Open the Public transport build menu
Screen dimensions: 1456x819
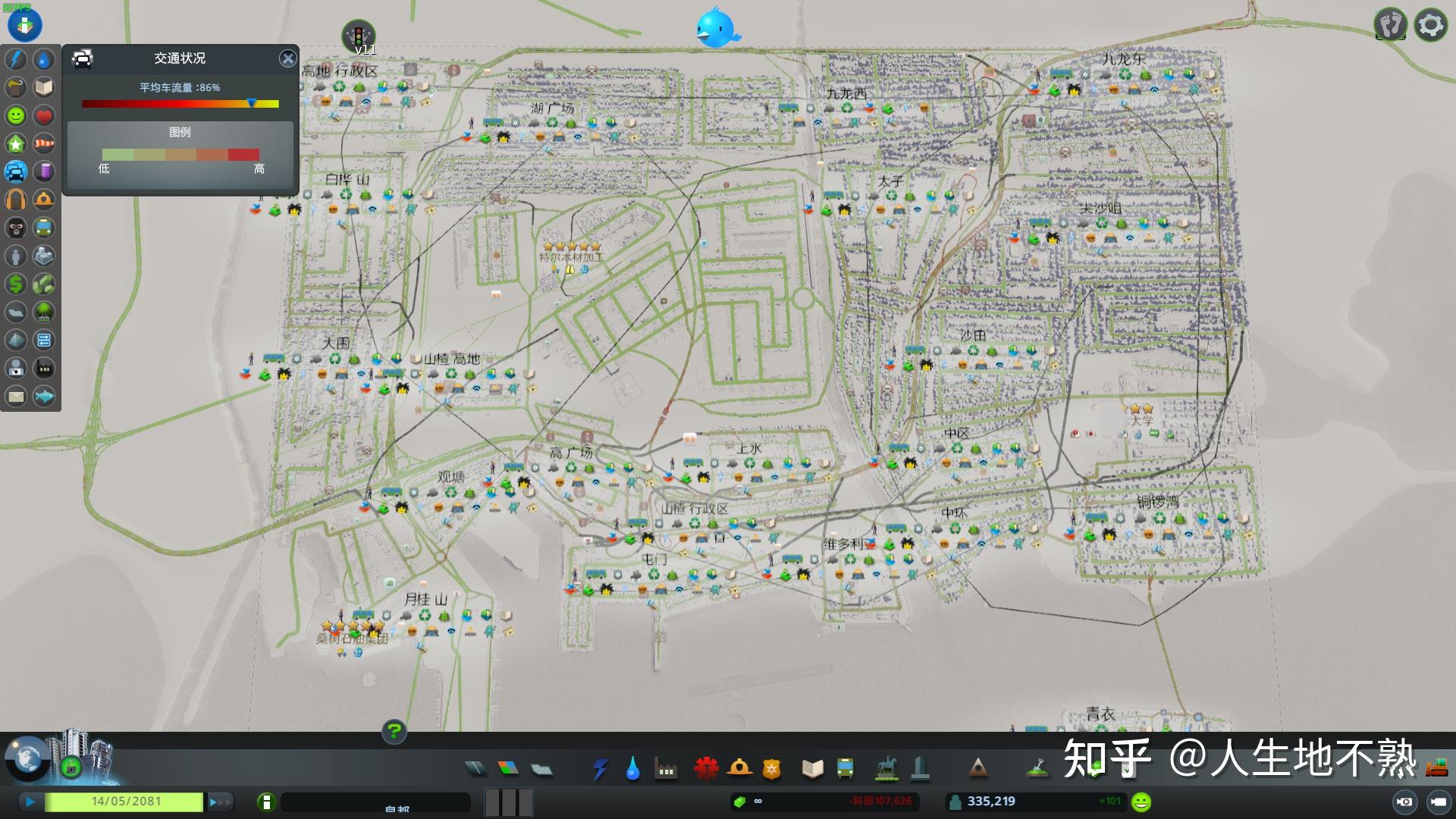[845, 769]
